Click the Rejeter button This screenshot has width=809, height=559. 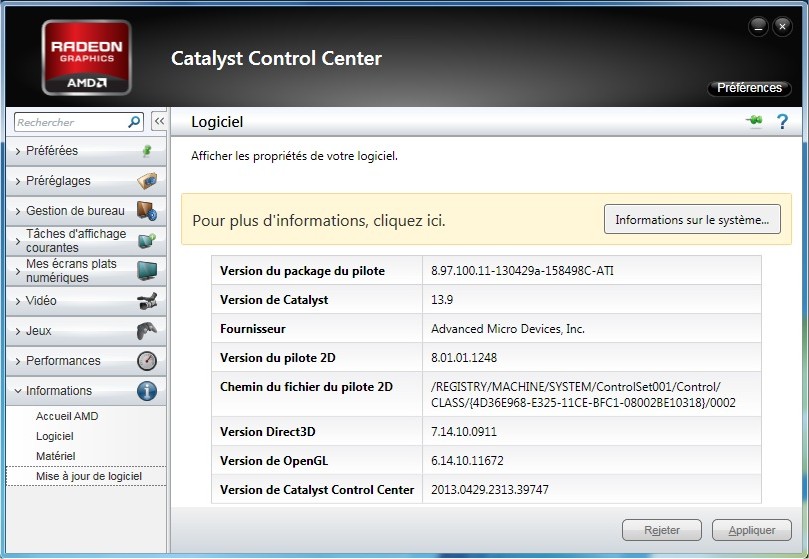[x=662, y=530]
